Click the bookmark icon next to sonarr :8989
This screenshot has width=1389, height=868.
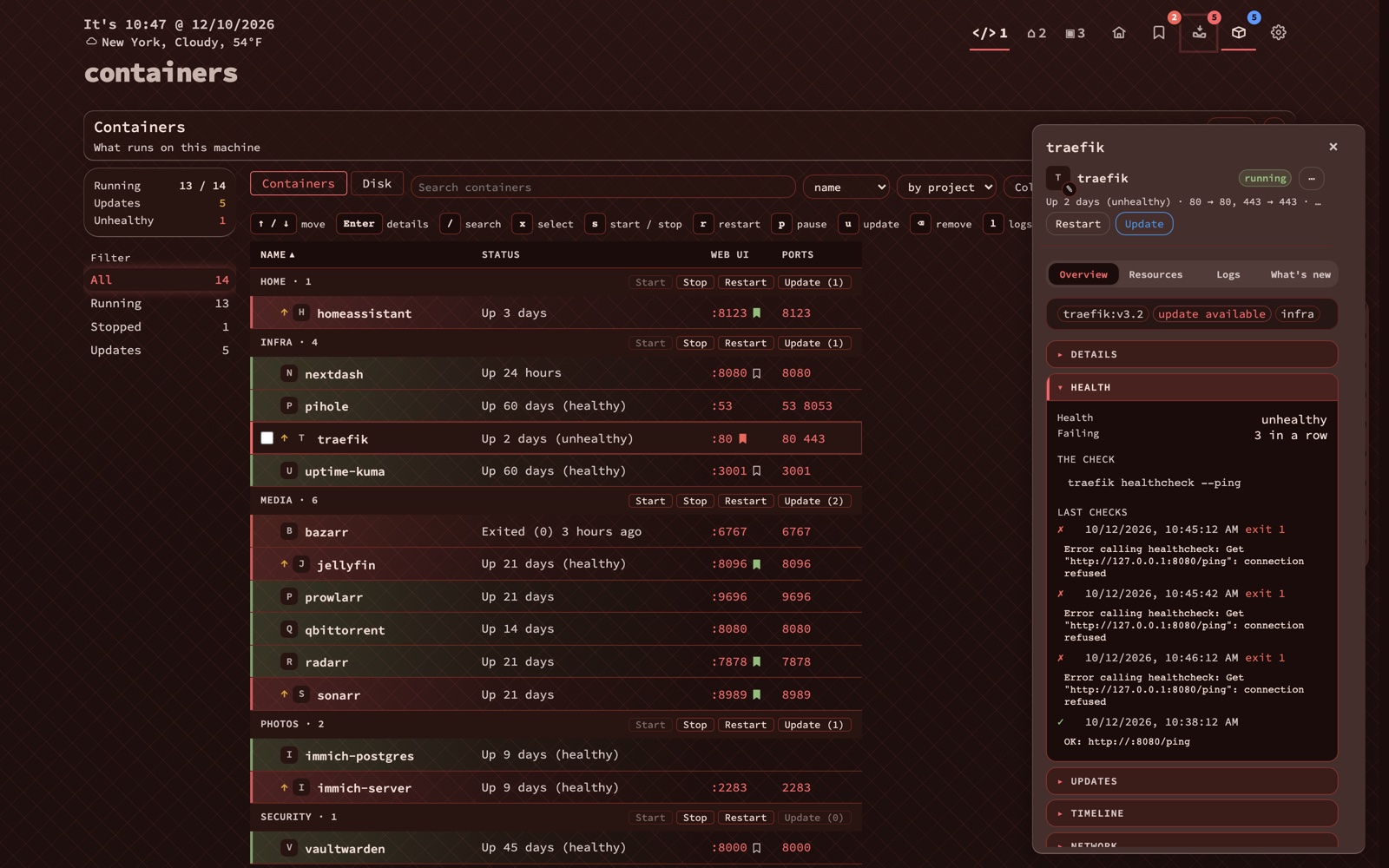click(756, 695)
